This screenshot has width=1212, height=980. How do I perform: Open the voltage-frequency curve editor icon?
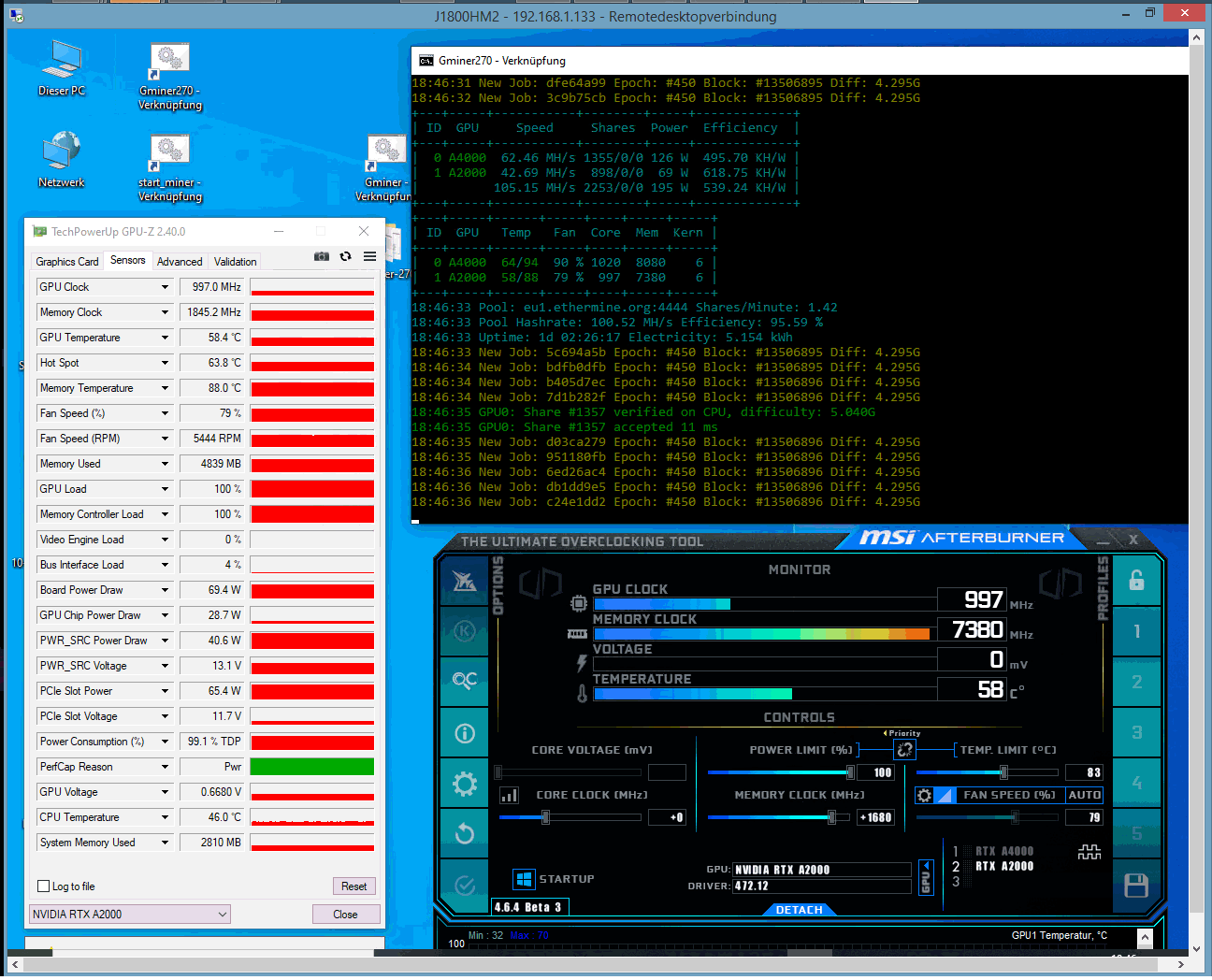(510, 795)
